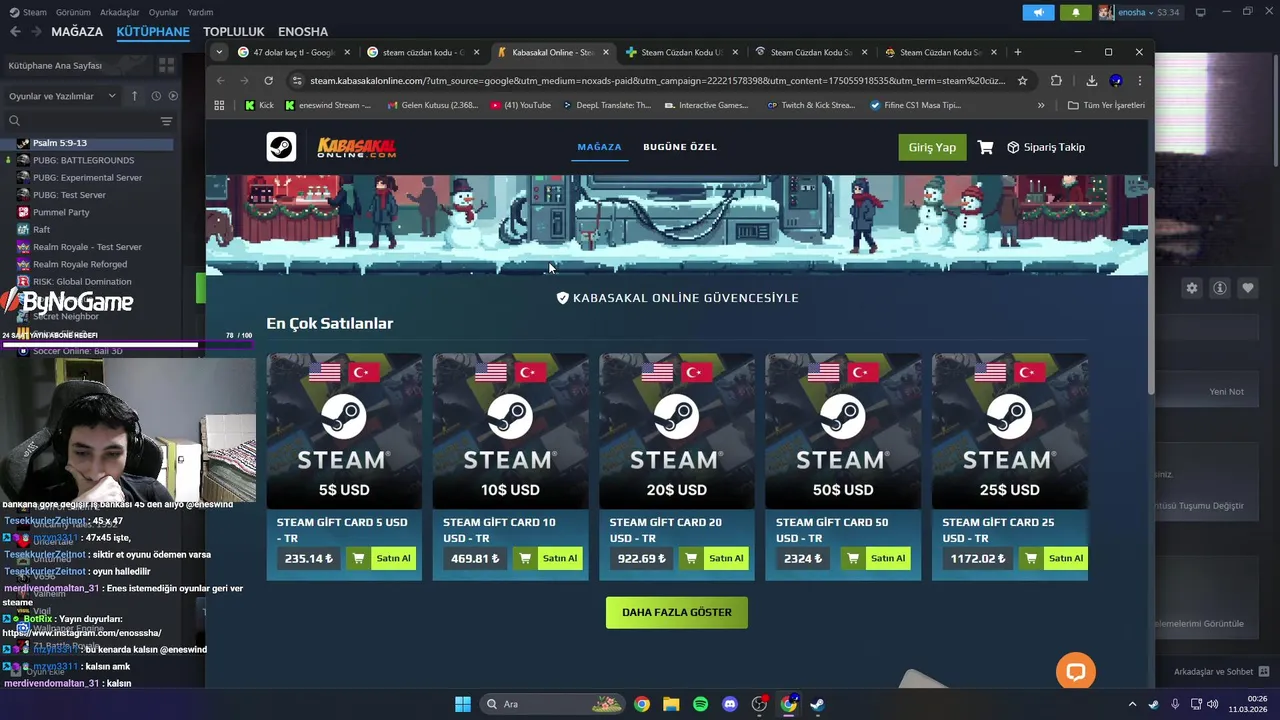
Task: Switch to 'steam cüzdan kodu' Google tab
Action: click(423, 52)
